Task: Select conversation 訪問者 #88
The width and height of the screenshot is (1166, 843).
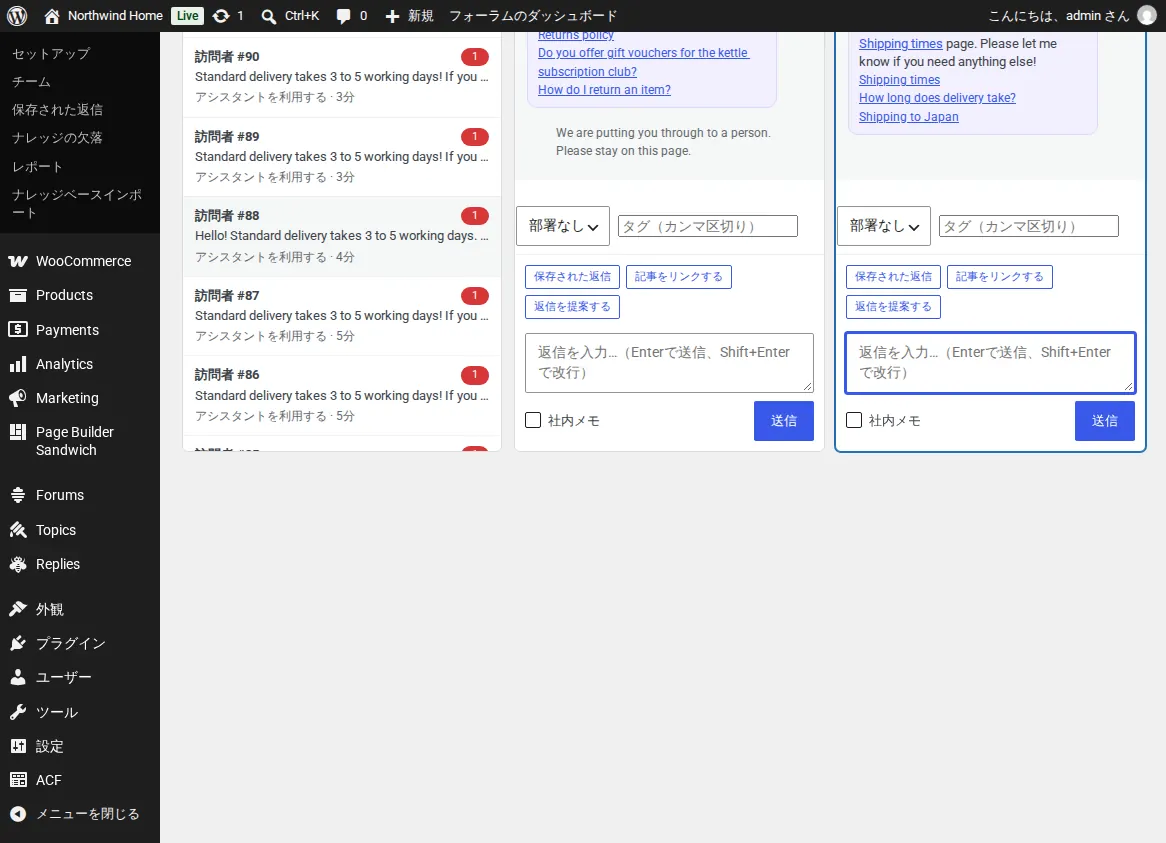Action: (x=341, y=236)
